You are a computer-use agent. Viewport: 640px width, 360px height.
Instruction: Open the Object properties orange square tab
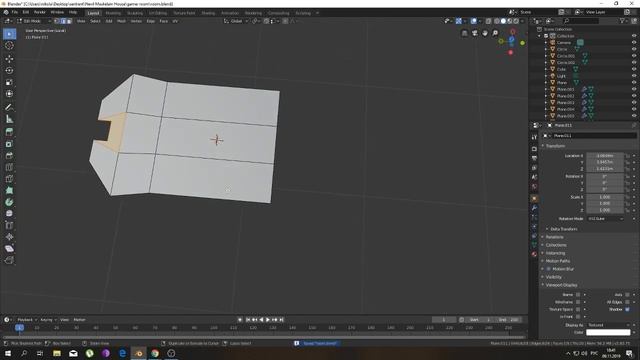[x=534, y=199]
